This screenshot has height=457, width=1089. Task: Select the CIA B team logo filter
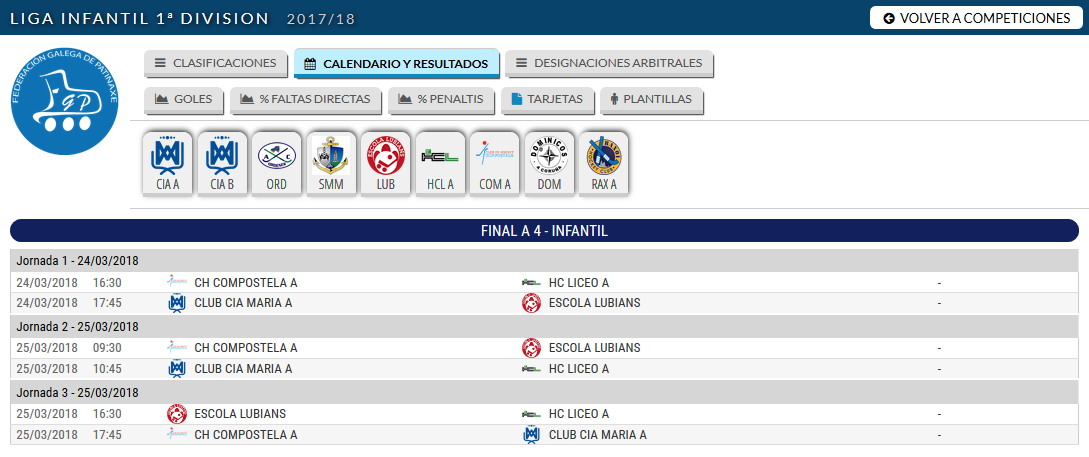click(x=222, y=164)
